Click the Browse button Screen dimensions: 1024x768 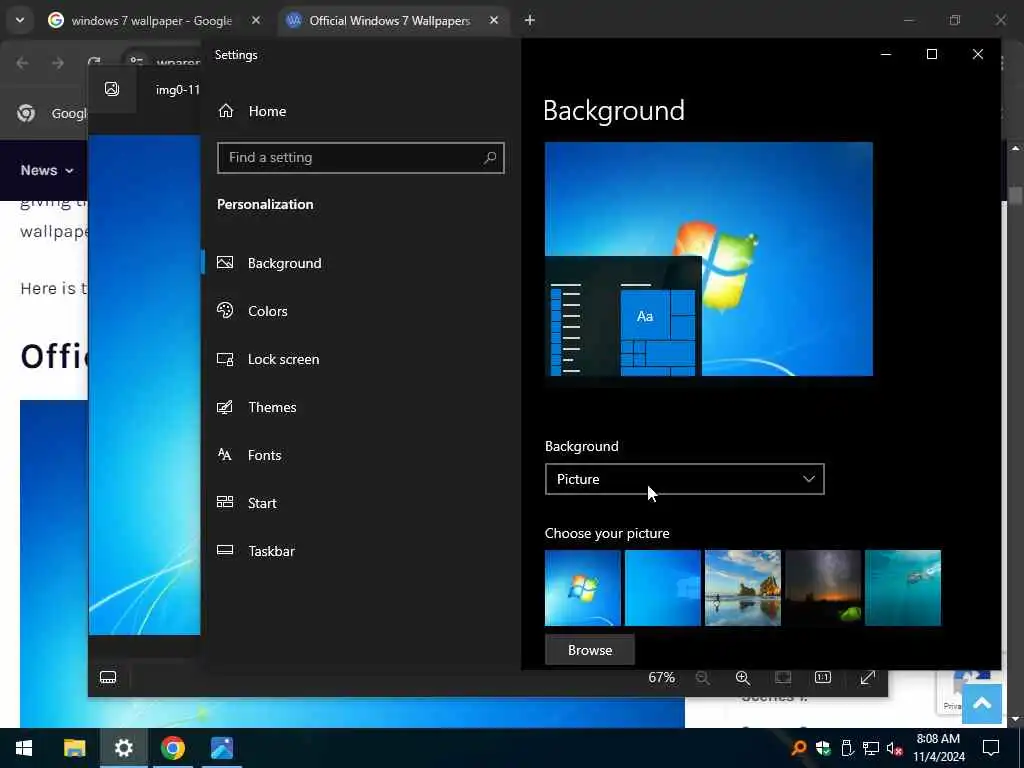click(590, 650)
